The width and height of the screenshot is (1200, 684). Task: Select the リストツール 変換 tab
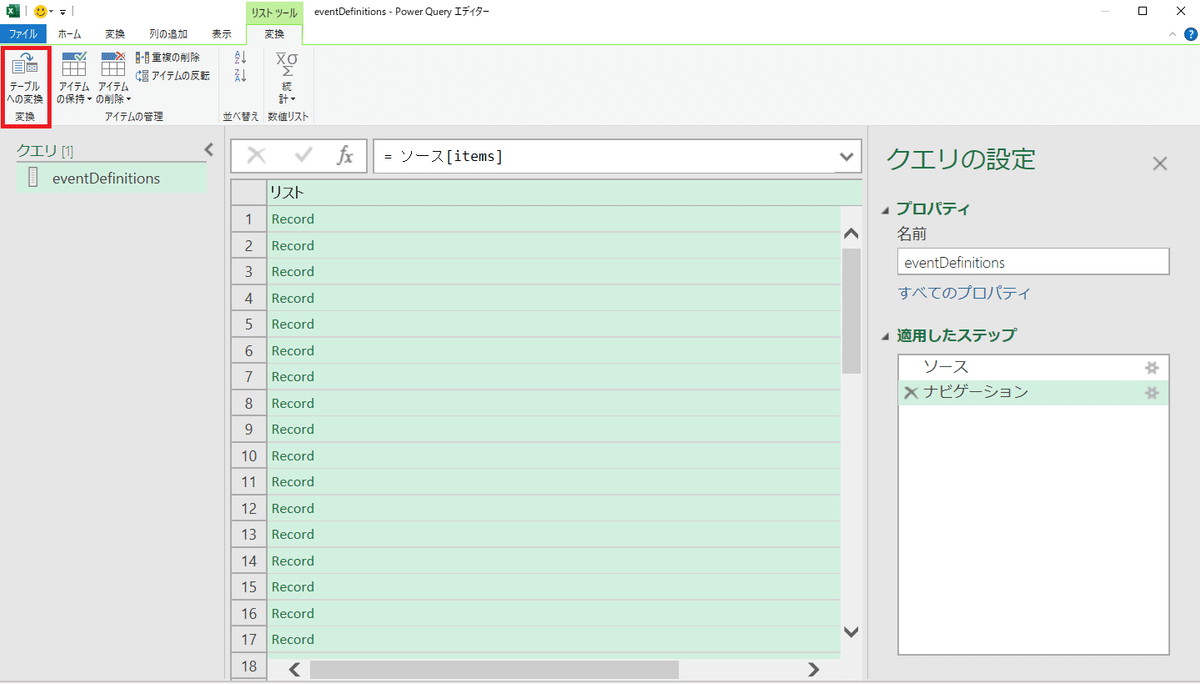(x=274, y=34)
